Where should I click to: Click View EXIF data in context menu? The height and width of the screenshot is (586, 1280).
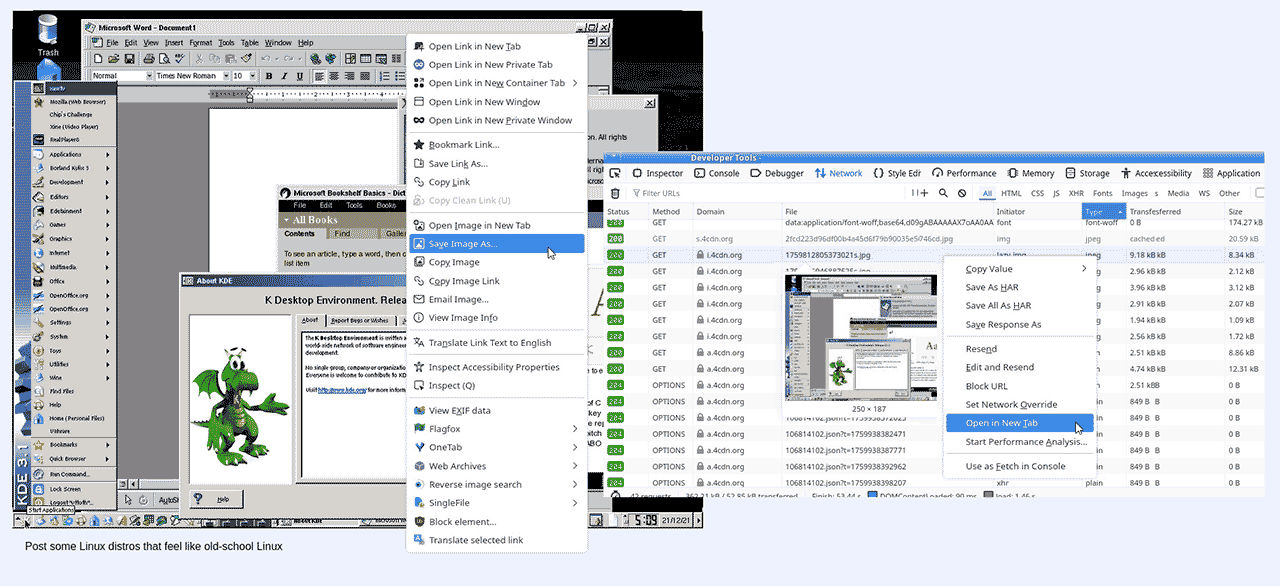pyautogui.click(x=497, y=410)
